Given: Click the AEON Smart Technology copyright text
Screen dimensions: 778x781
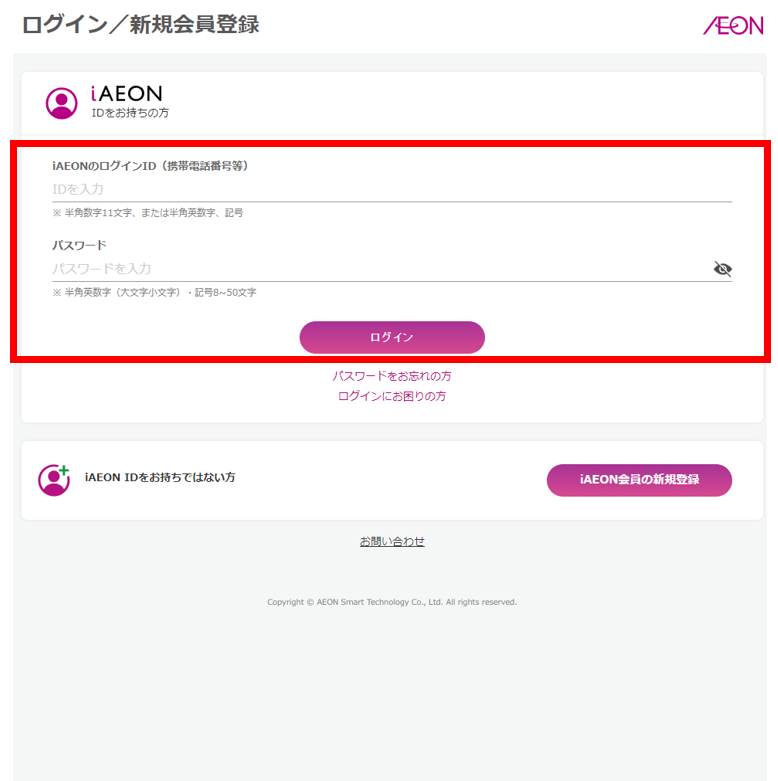Looking at the screenshot, I should point(392,602).
